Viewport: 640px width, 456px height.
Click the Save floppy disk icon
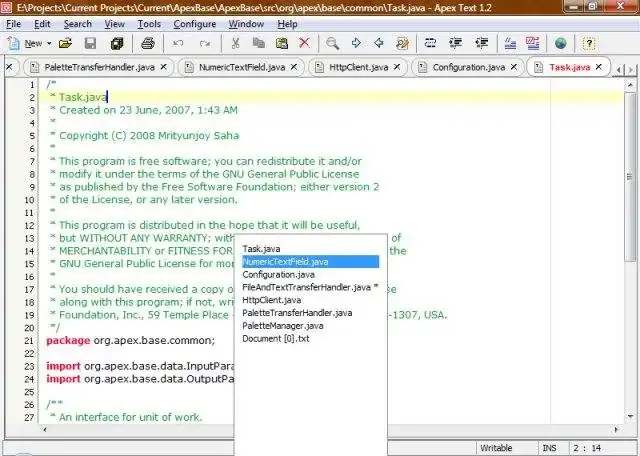(90, 43)
